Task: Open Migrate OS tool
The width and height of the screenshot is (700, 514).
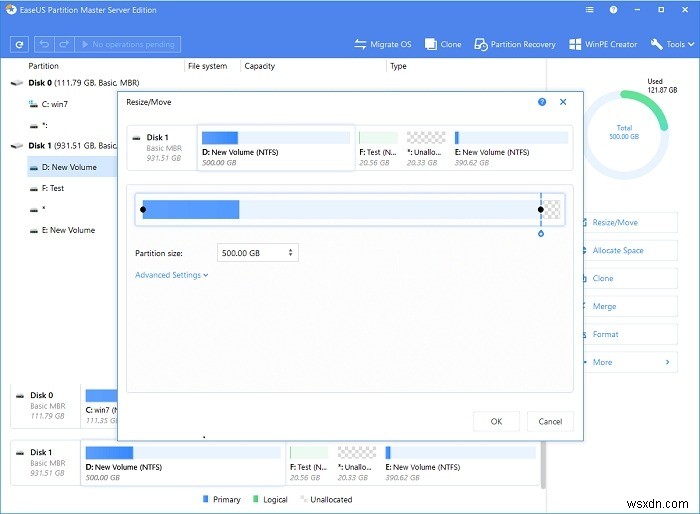Action: 383,44
